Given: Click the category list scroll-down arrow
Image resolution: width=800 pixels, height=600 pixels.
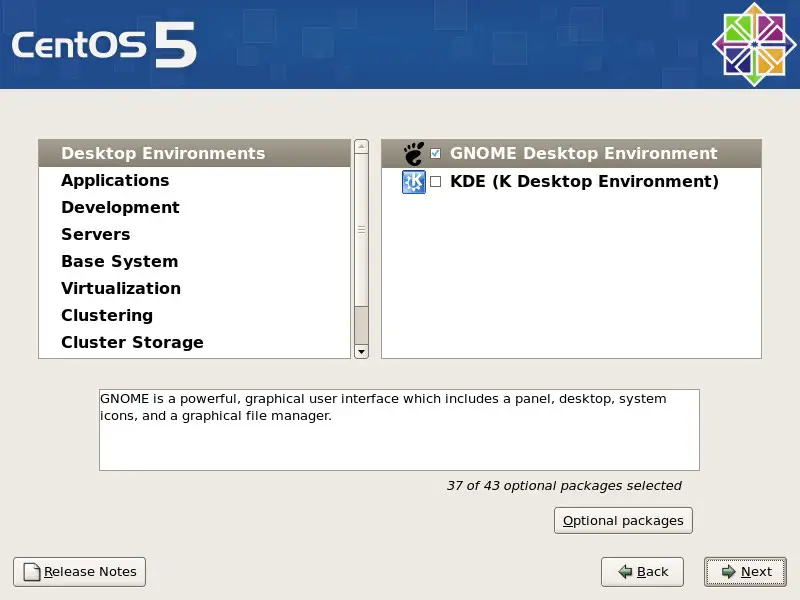Looking at the screenshot, I should 361,352.
